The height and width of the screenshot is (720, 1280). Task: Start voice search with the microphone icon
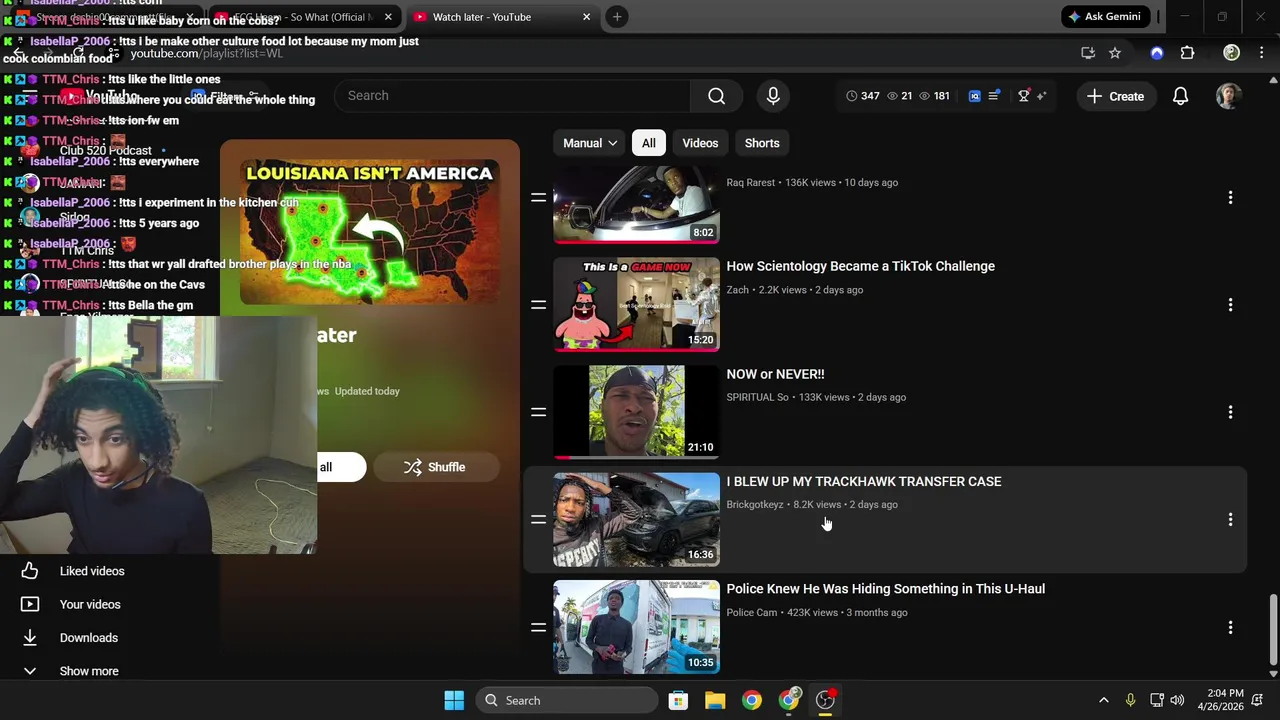click(x=773, y=96)
